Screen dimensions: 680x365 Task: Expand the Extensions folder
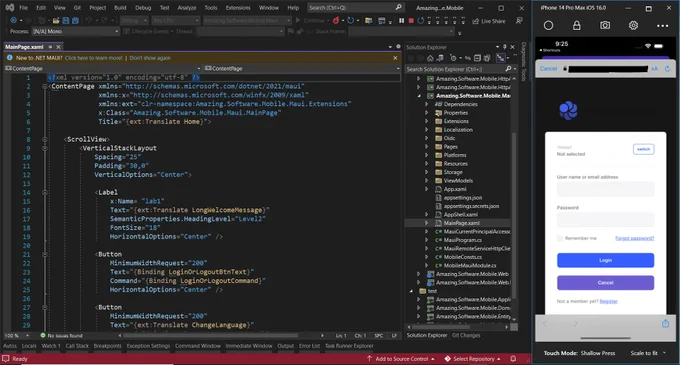[x=426, y=121]
